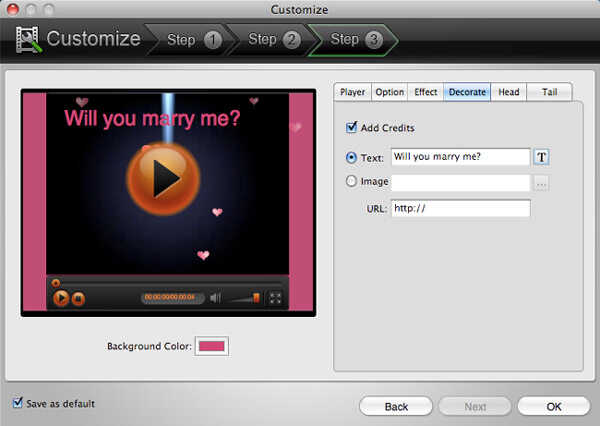Select Step 3 in the header
600x426 pixels.
(354, 39)
